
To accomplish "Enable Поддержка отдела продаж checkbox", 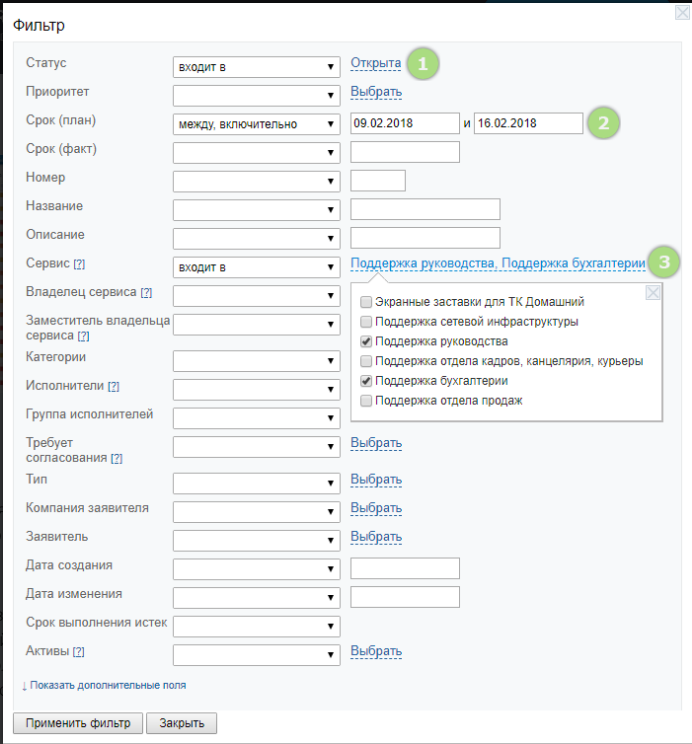I will point(367,401).
